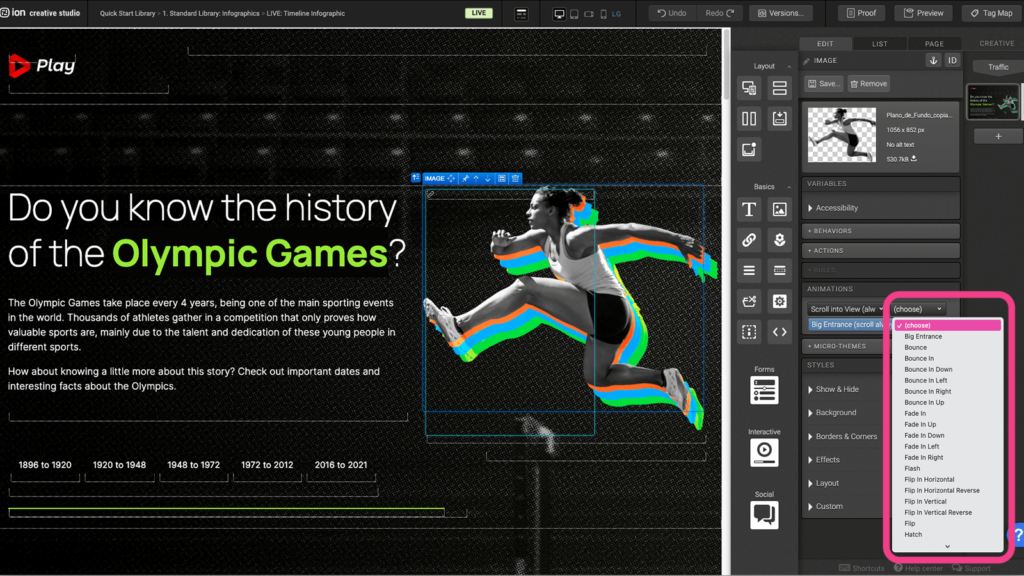Save the selected image
Screen dimensions: 1024x576
click(x=824, y=84)
